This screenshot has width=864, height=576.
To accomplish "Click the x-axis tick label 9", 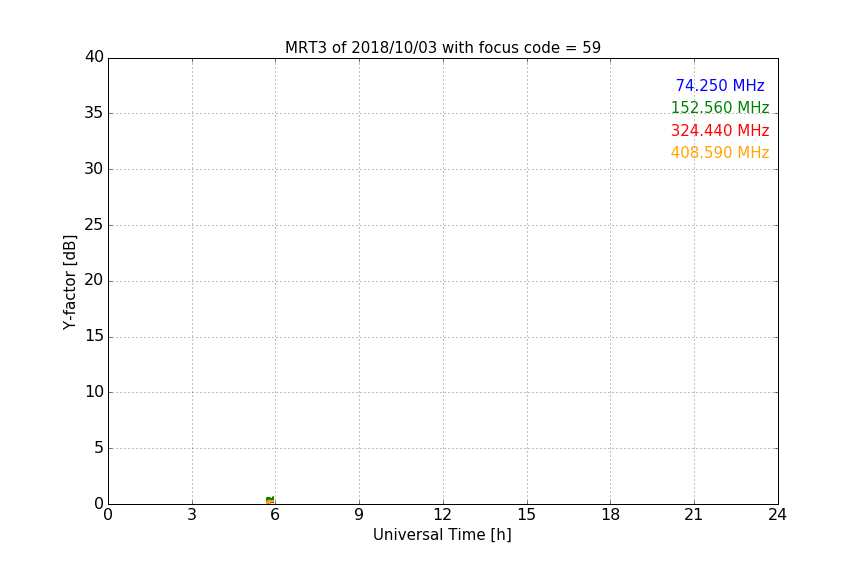I will pos(359,515).
